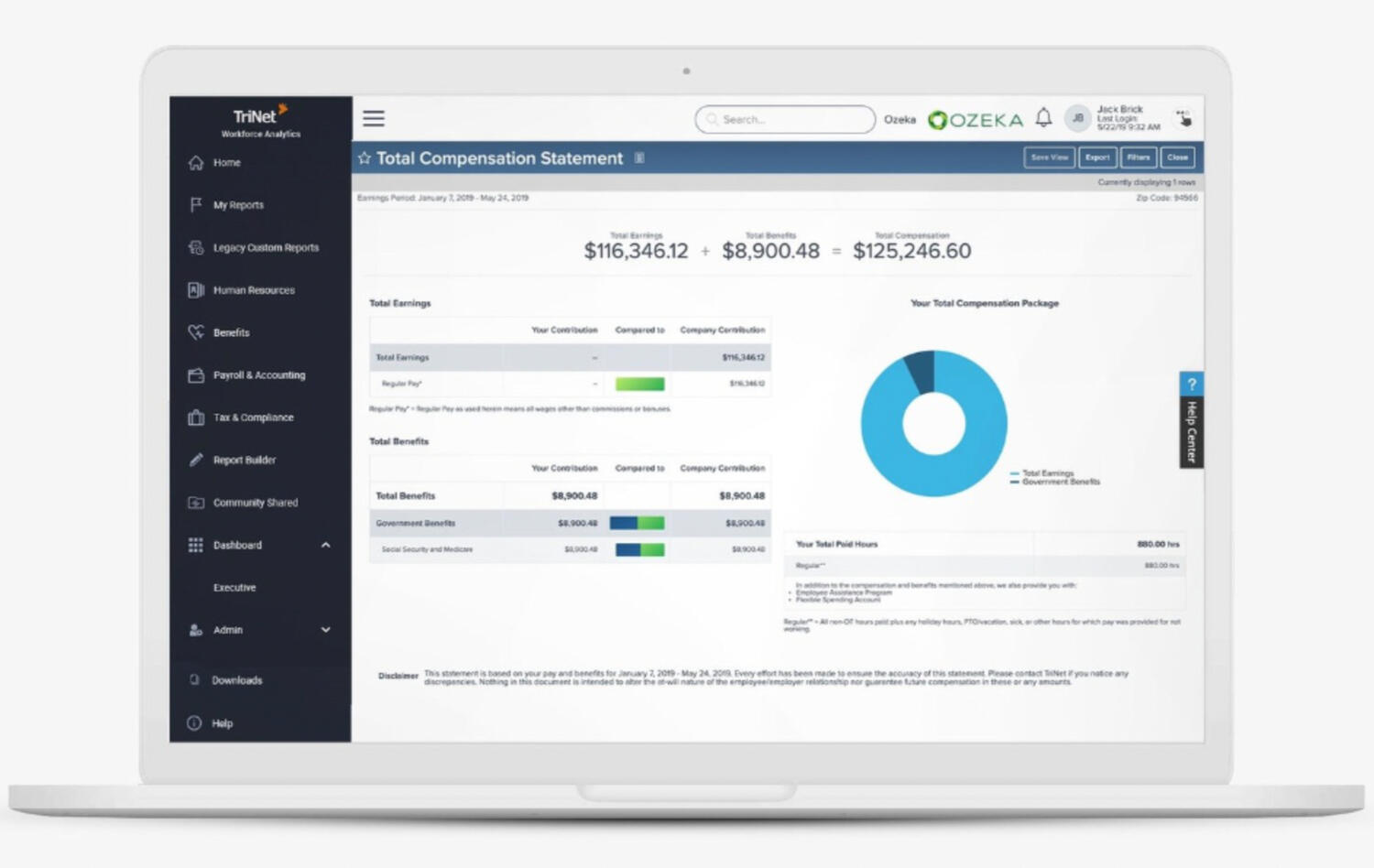Image resolution: width=1374 pixels, height=868 pixels.
Task: Click the Export button
Action: (x=1096, y=157)
